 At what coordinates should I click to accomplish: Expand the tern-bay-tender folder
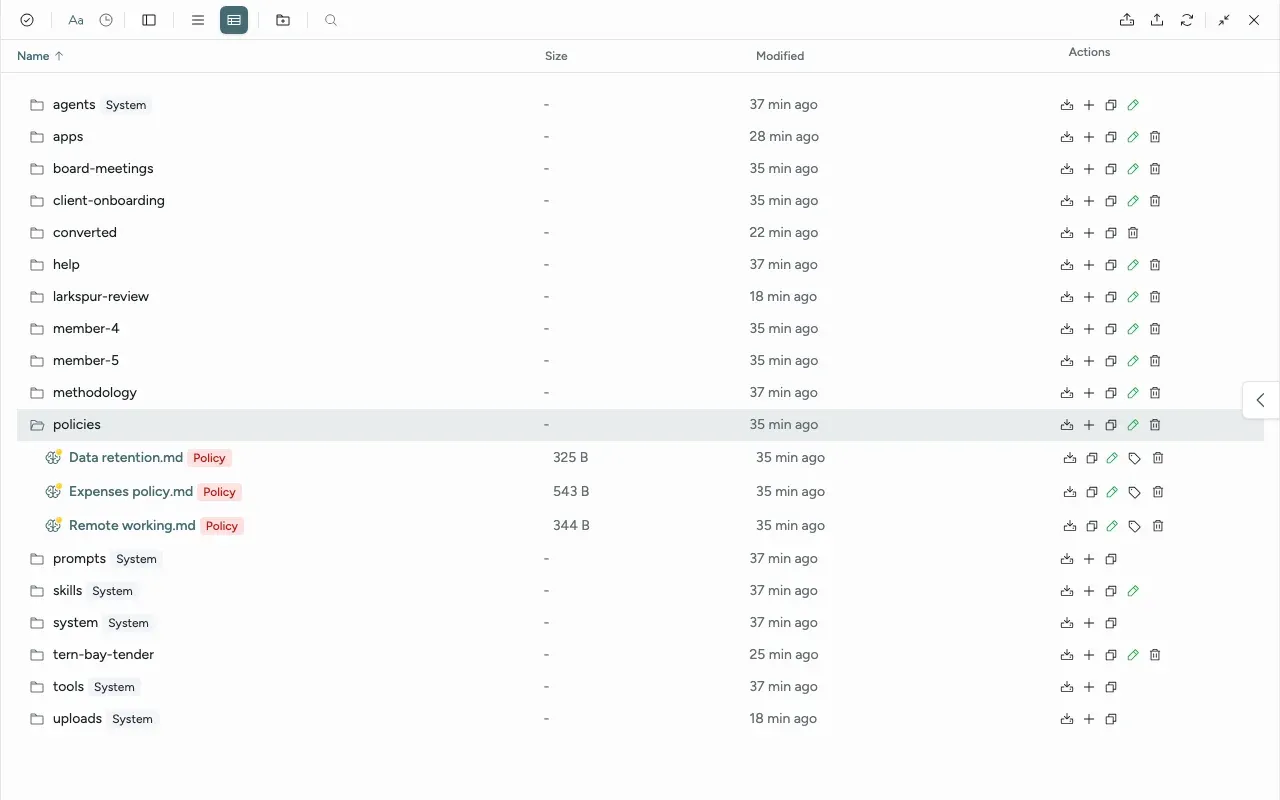pos(37,655)
